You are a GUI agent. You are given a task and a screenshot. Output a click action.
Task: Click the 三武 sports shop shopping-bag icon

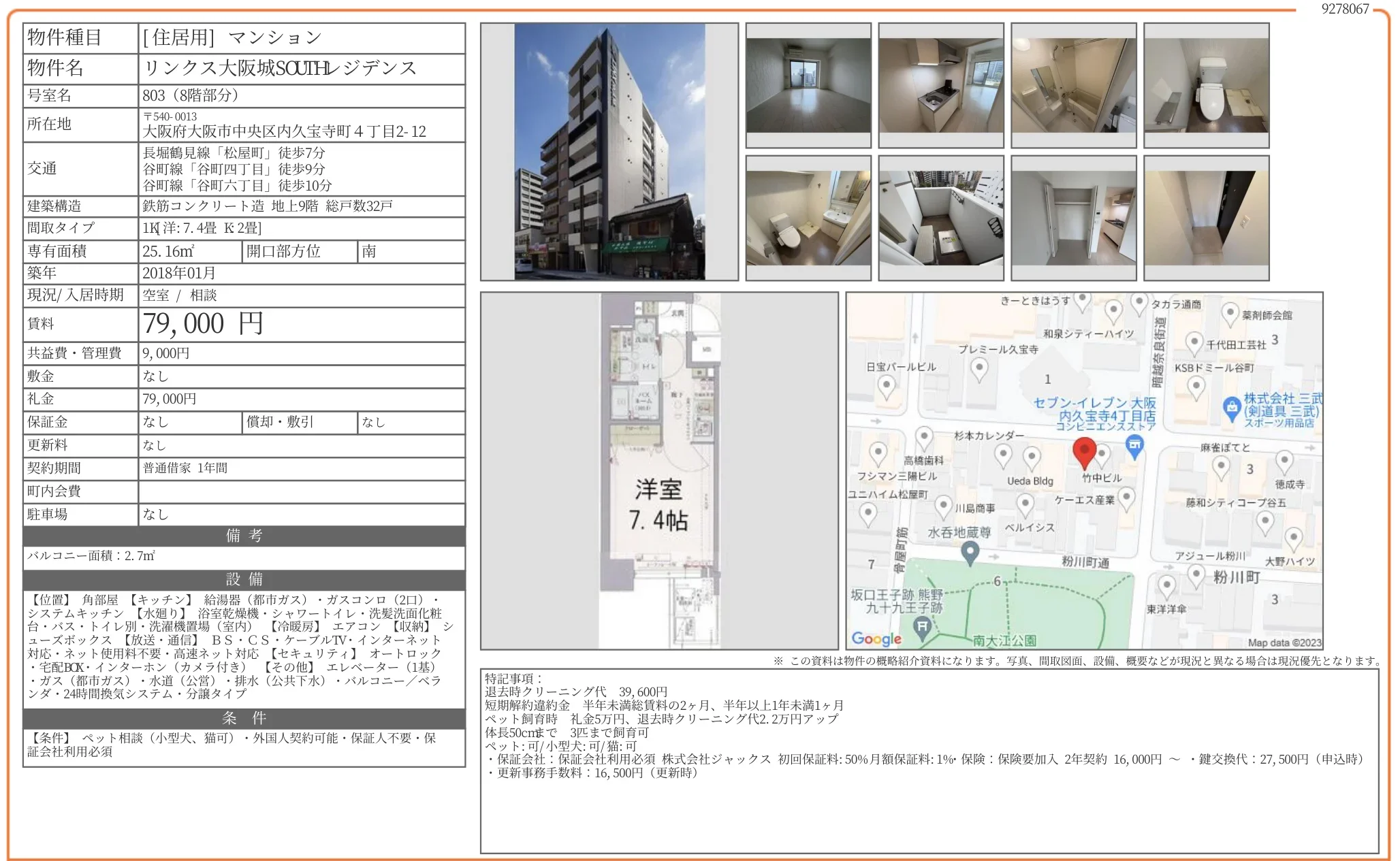pyautogui.click(x=1231, y=408)
